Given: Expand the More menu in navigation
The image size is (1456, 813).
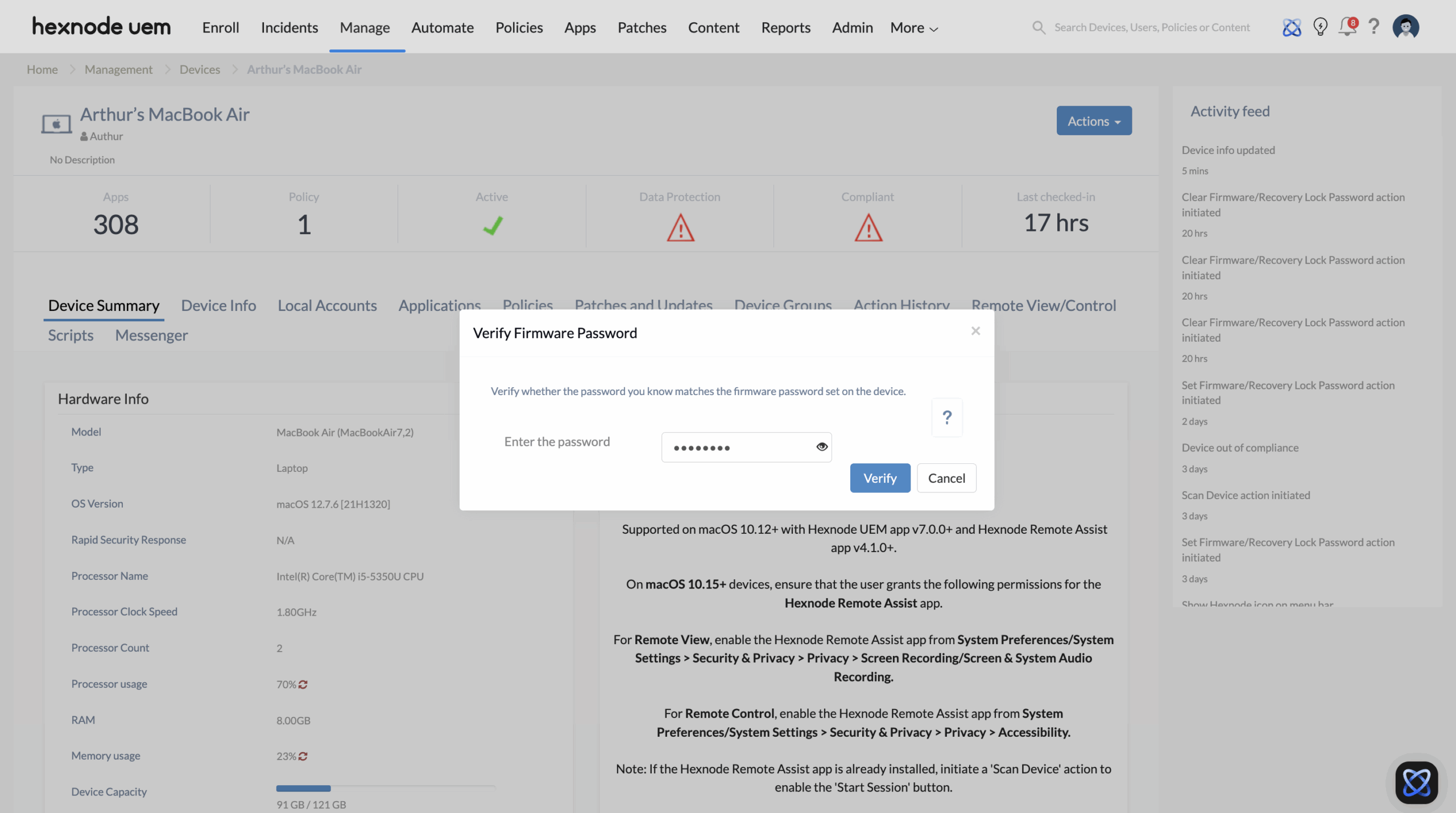Looking at the screenshot, I should 913,27.
